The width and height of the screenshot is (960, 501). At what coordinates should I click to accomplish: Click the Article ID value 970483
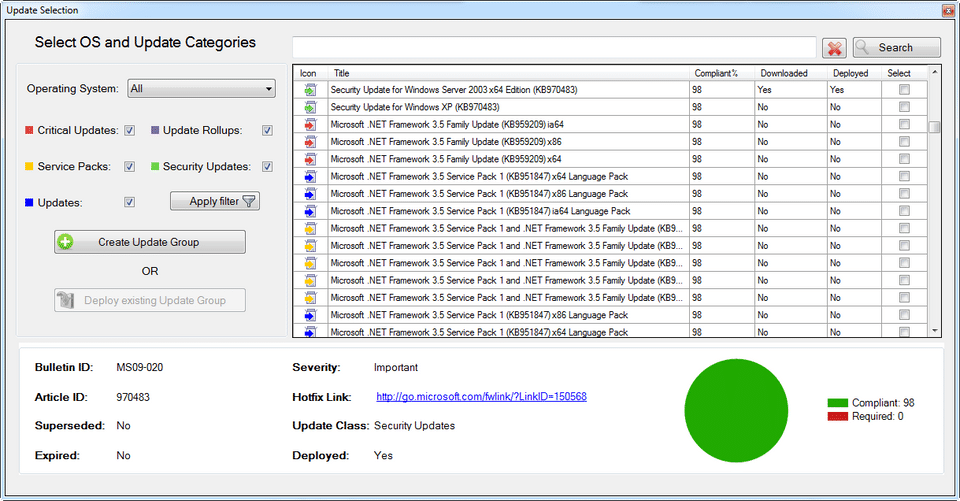(x=133, y=397)
